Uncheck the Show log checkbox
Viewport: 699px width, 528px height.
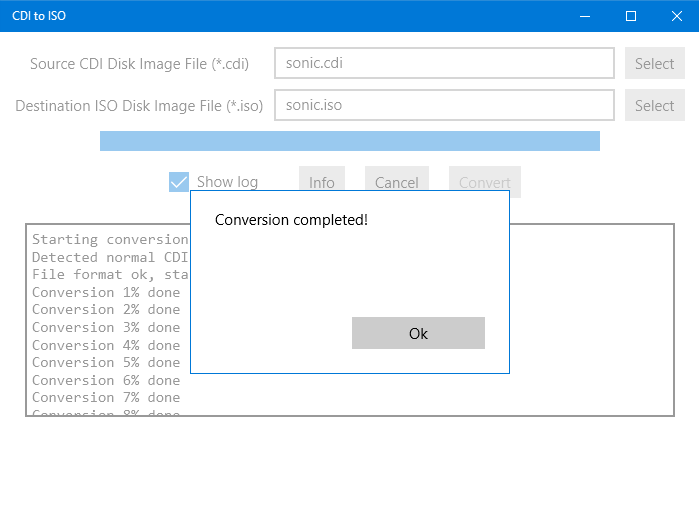179,182
